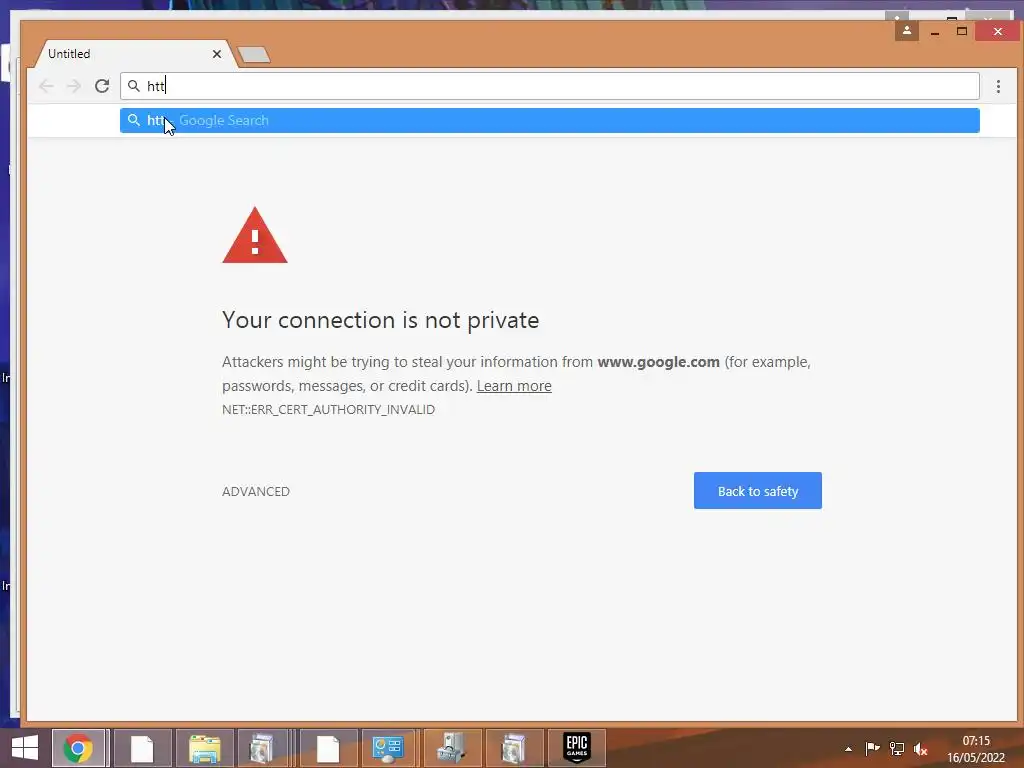Screen dimensions: 1024x768
Task: Click the 'Your connection is not private' heading
Action: 381,320
